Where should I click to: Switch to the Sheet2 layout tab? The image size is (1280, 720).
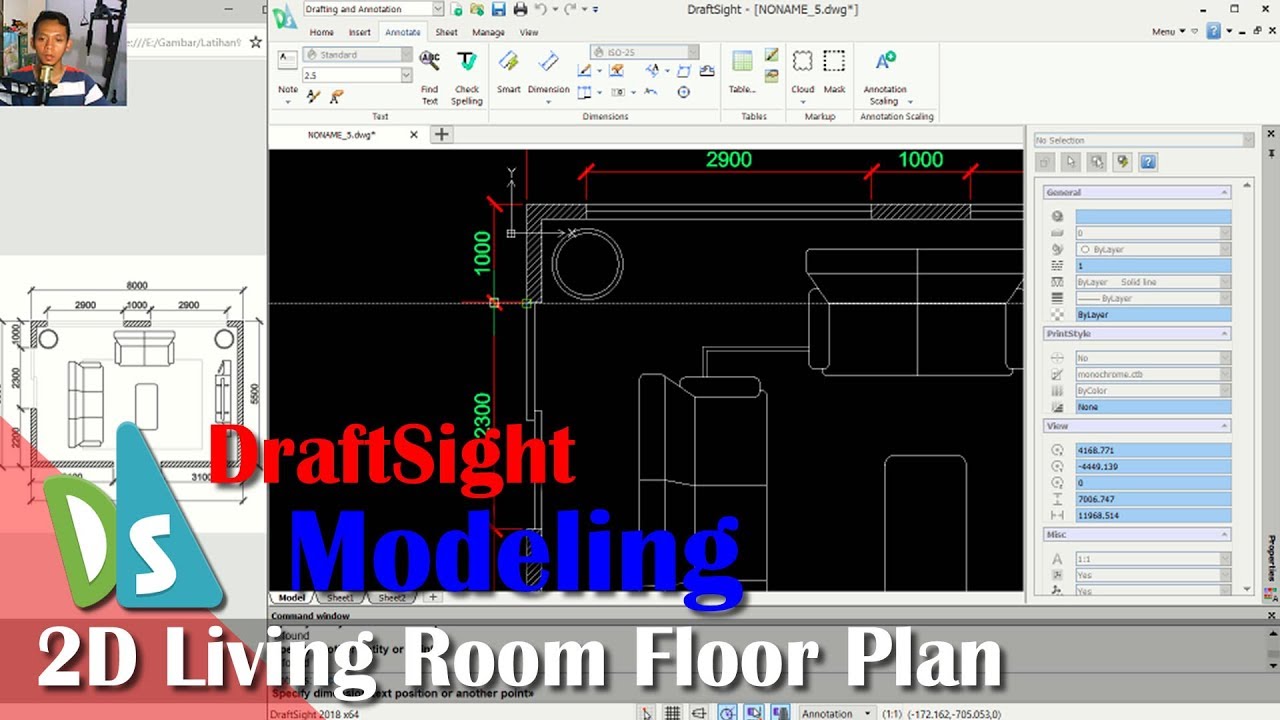point(393,598)
